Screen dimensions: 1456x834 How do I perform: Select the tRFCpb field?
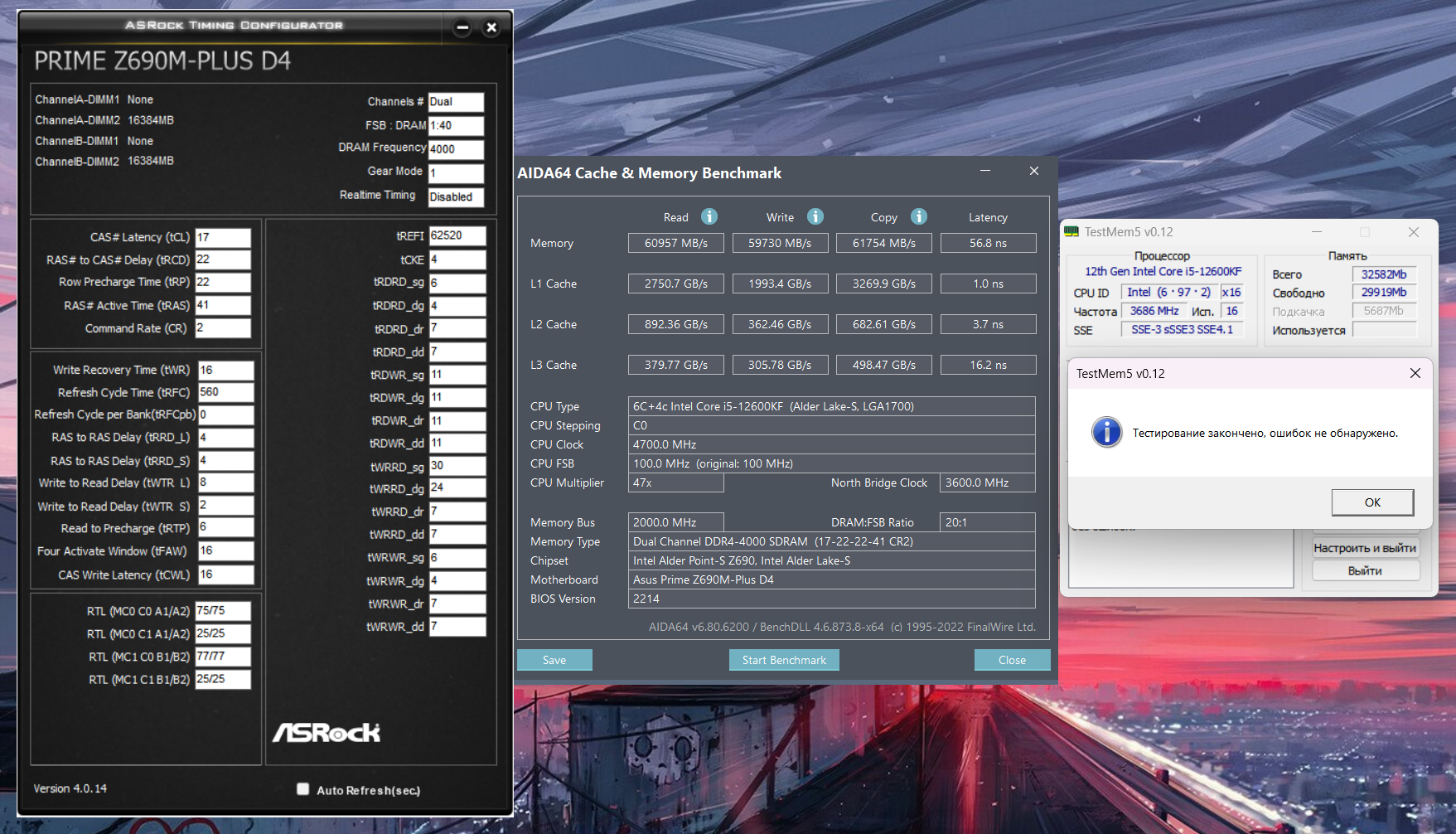point(226,415)
